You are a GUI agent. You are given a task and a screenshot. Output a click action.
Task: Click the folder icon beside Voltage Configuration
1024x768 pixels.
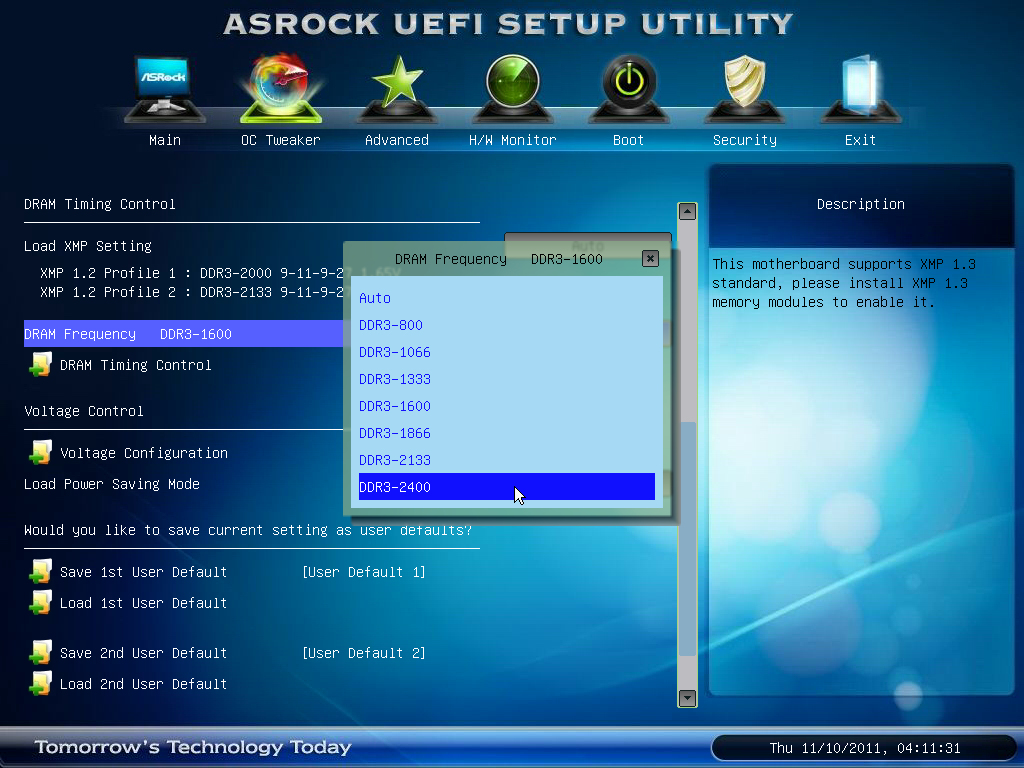pyautogui.click(x=40, y=452)
